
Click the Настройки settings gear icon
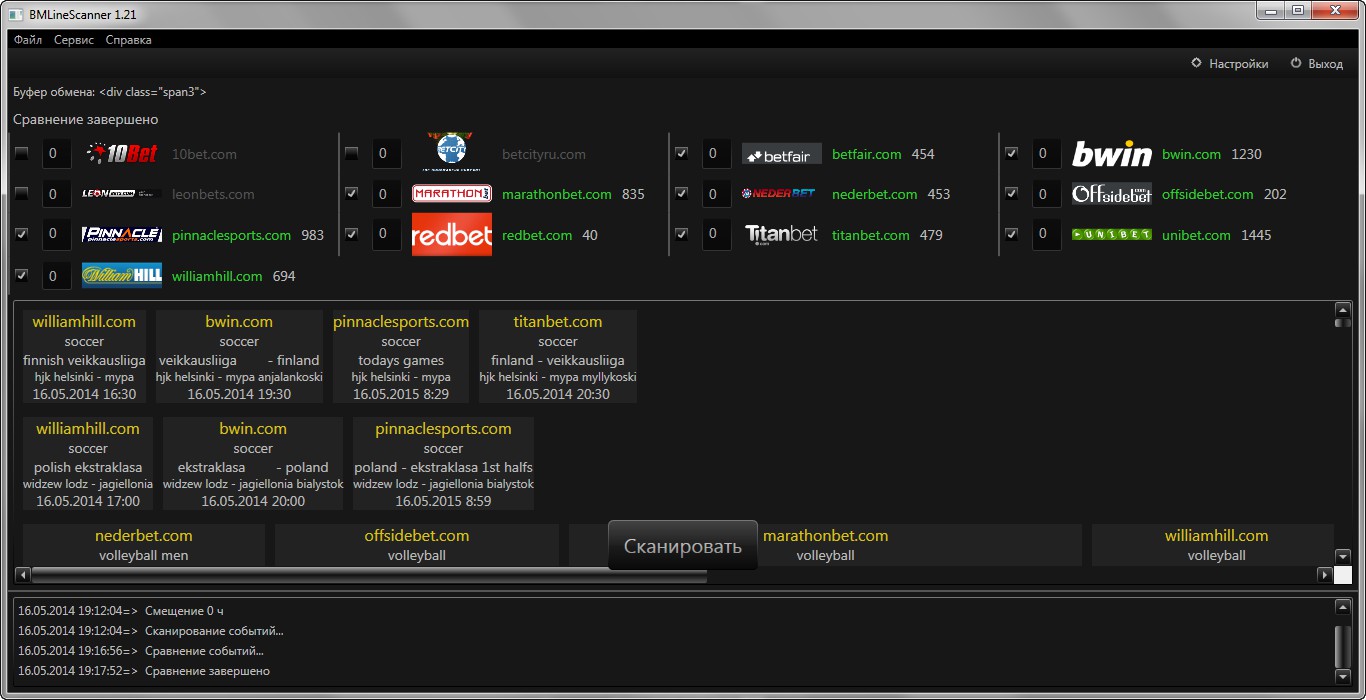[x=1196, y=63]
